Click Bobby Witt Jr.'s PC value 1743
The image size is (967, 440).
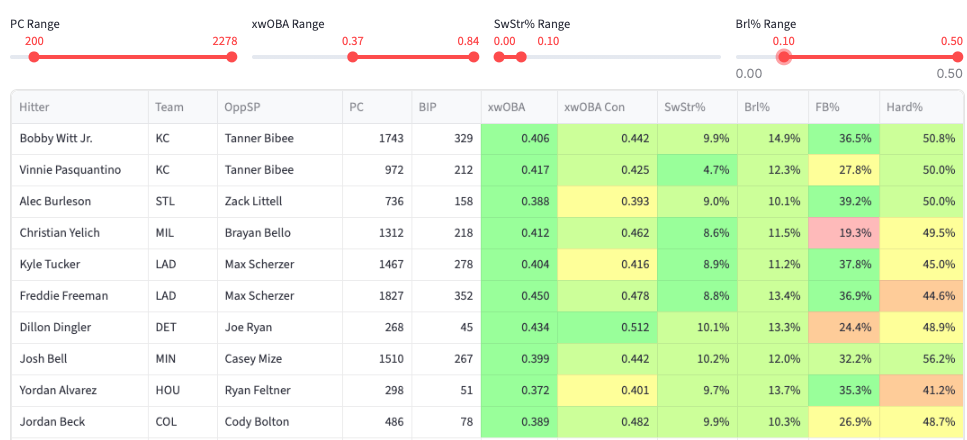click(x=377, y=139)
